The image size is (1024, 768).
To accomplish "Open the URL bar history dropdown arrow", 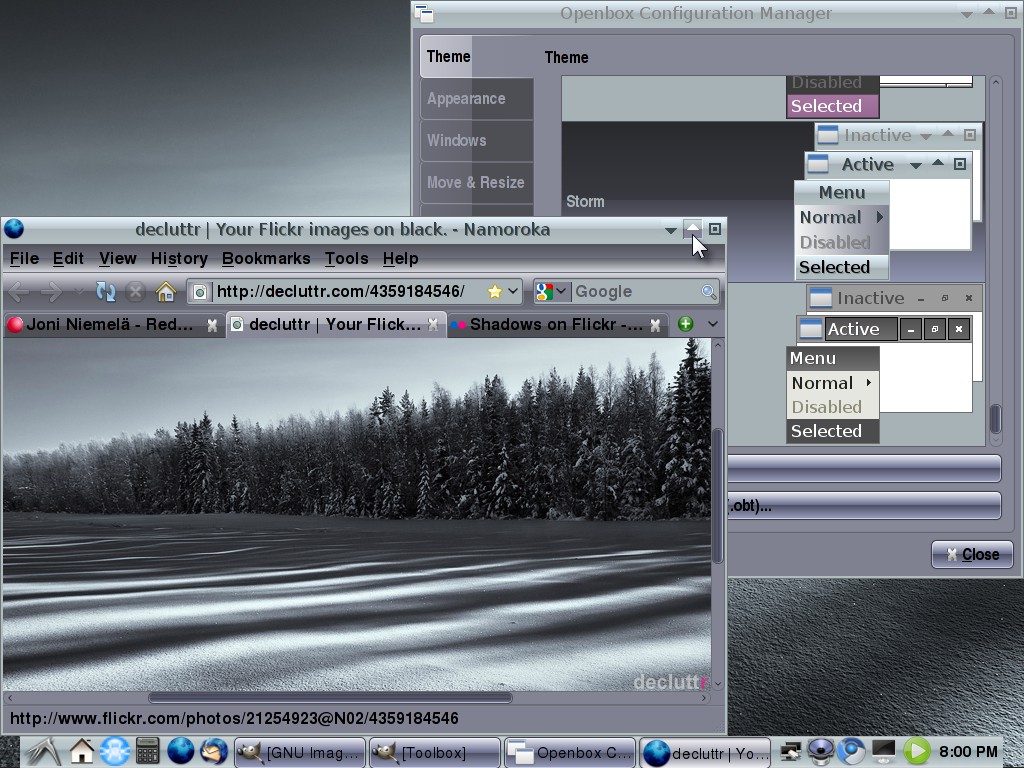I will click(x=513, y=291).
